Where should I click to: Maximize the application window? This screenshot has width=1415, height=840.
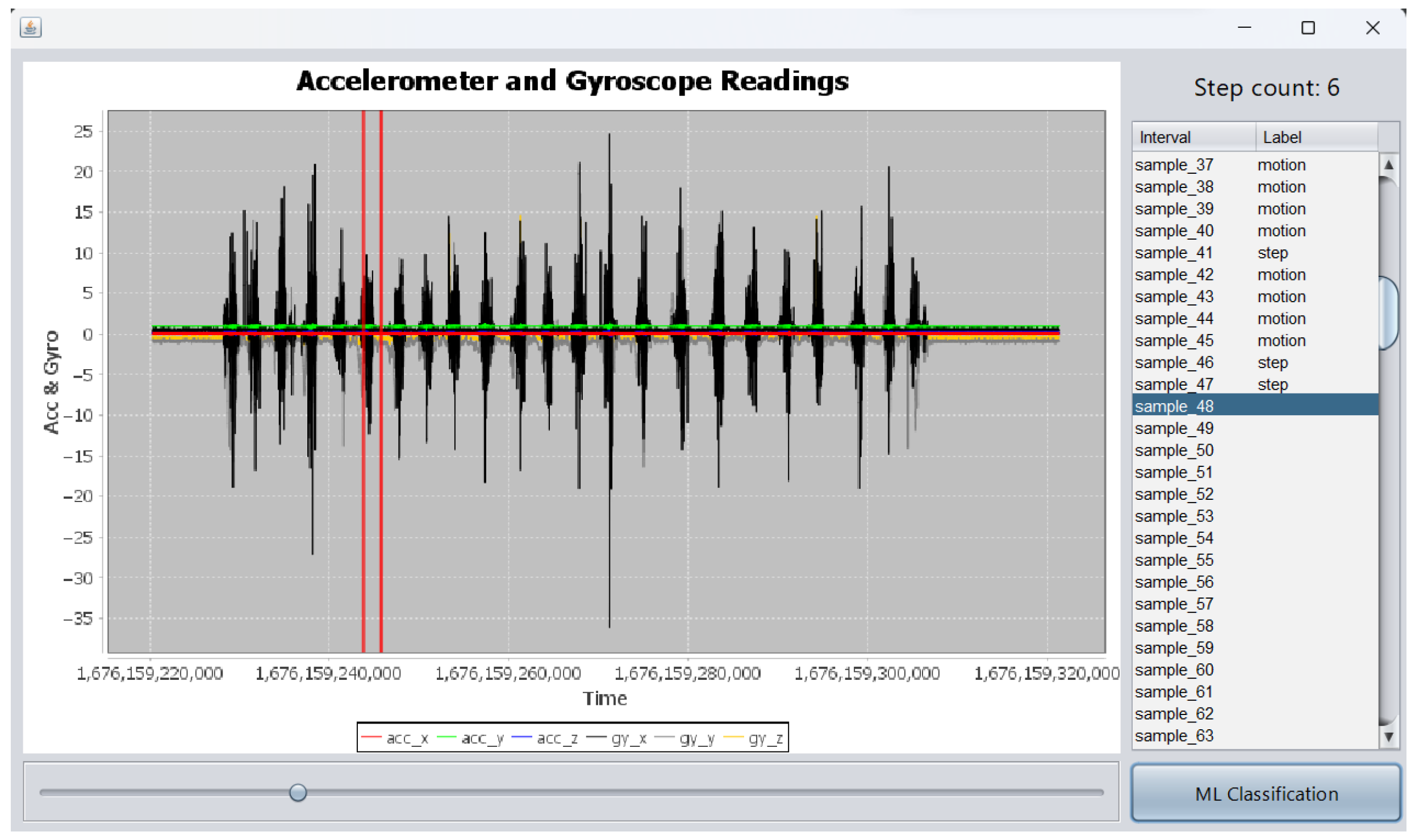point(1308,28)
